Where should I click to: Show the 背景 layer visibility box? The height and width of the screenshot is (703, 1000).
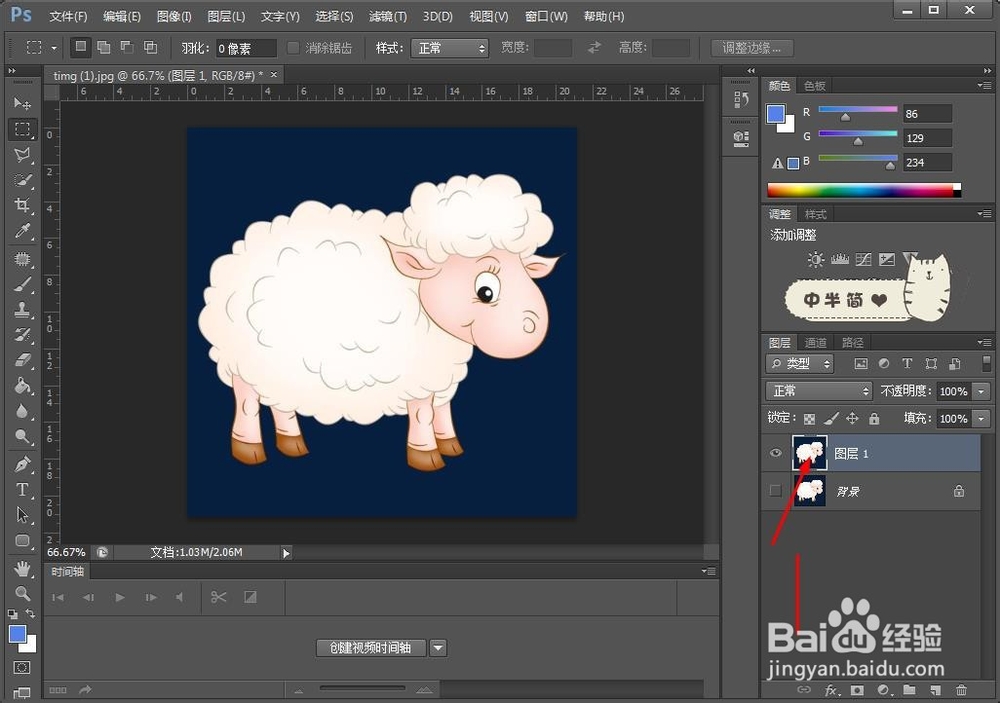tap(776, 491)
